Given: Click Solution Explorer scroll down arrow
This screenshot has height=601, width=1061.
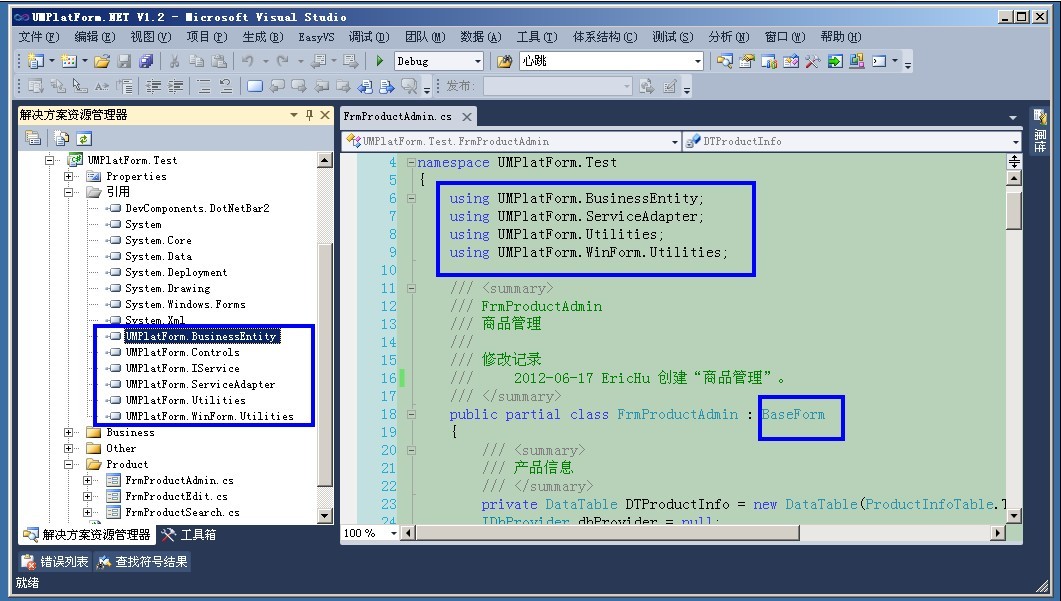Looking at the screenshot, I should click(325, 516).
